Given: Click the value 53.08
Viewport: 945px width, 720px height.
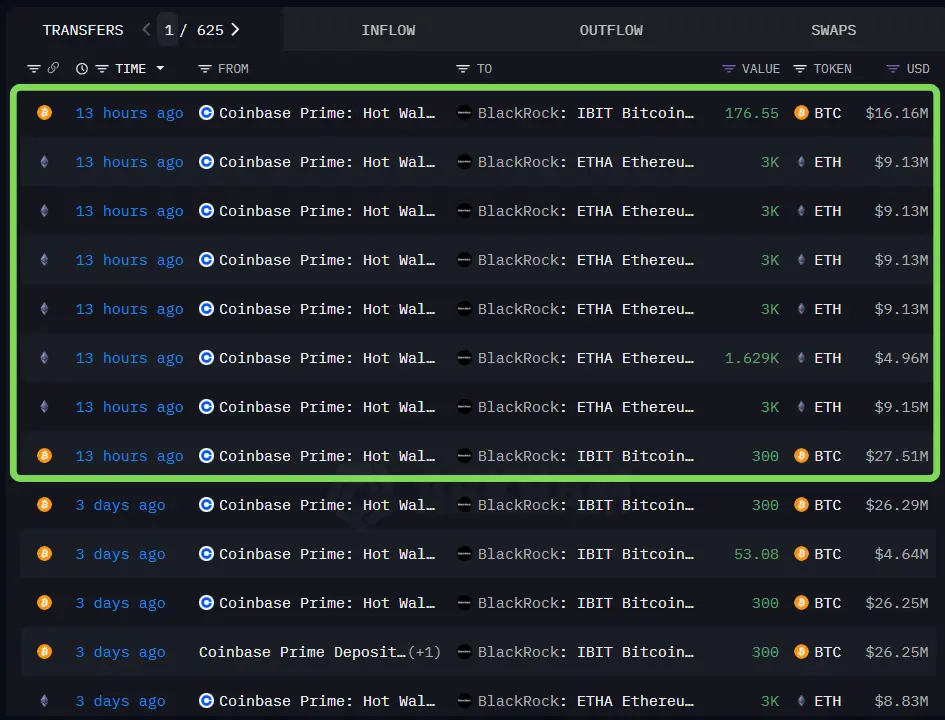Looking at the screenshot, I should tap(756, 554).
